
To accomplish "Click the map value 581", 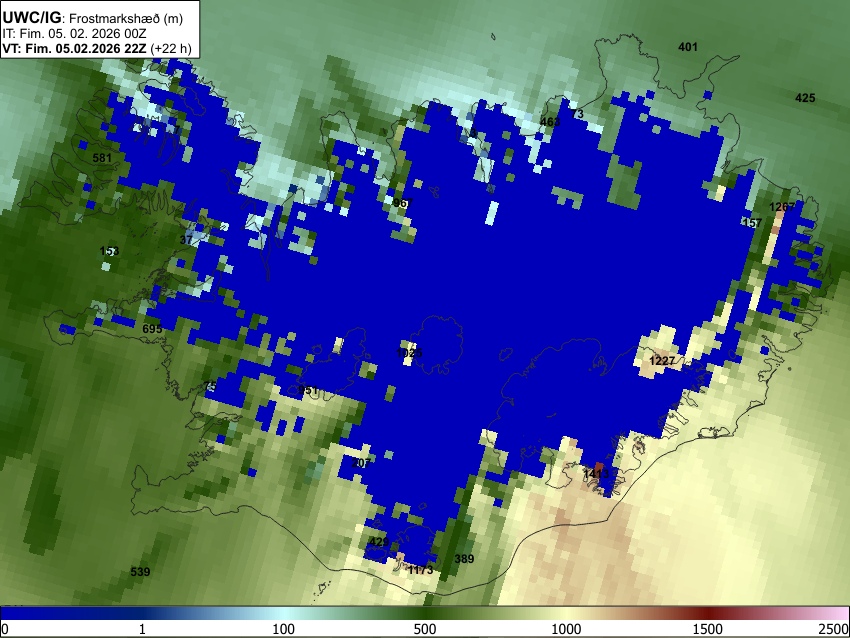I will [102, 158].
